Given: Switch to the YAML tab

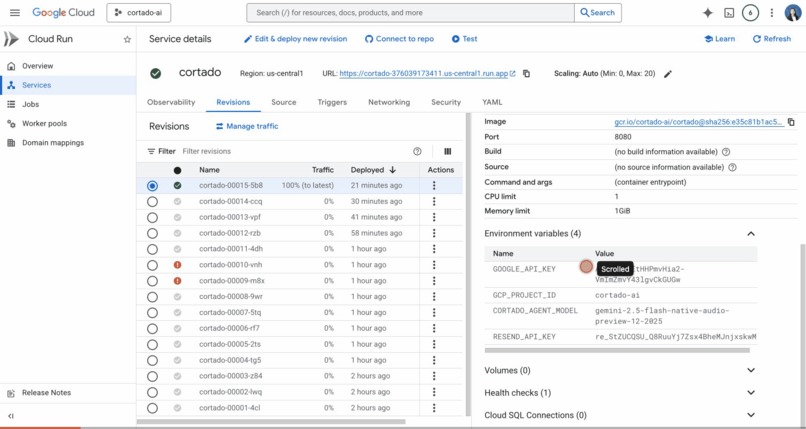Looking at the screenshot, I should (492, 102).
